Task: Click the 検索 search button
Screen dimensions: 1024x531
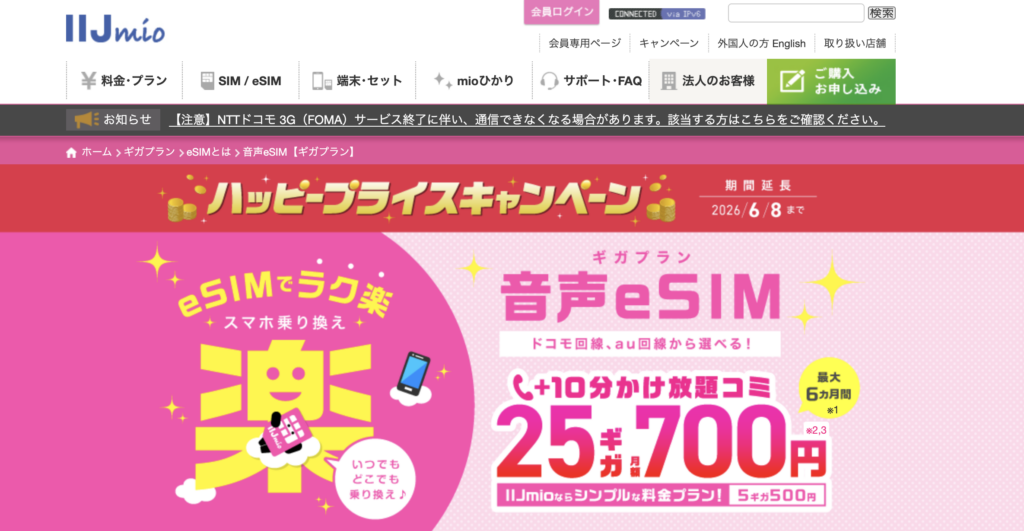Action: click(x=881, y=13)
